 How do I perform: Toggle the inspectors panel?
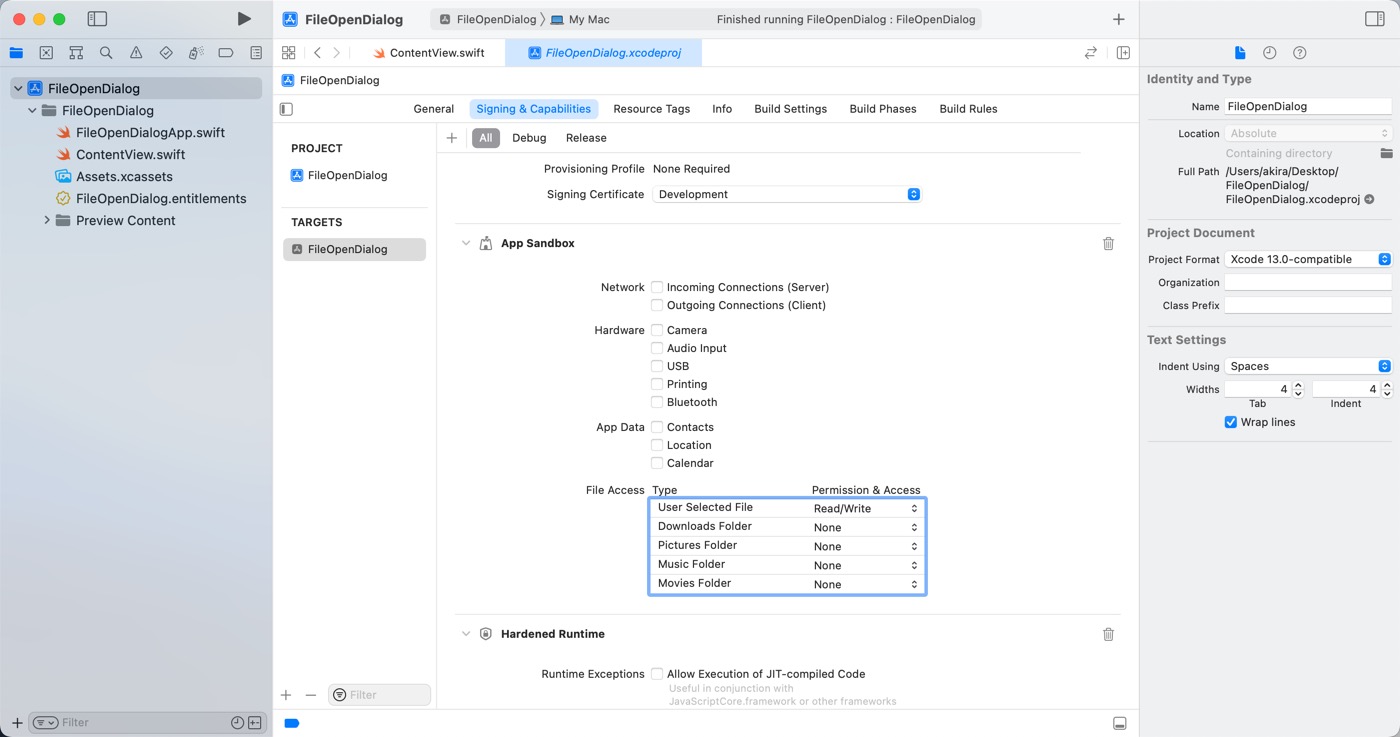1374,19
